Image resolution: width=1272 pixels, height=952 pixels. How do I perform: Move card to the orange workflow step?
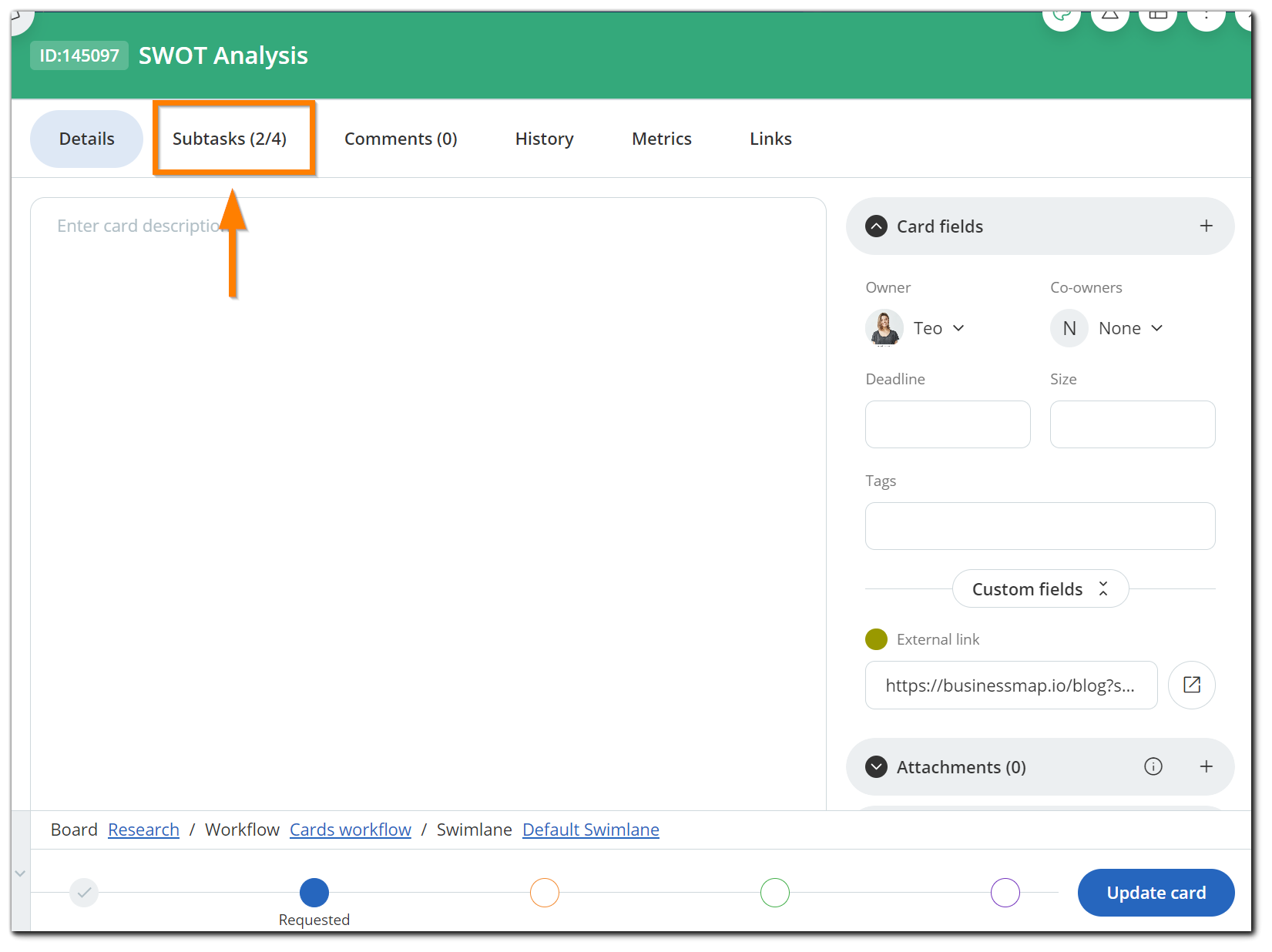[x=545, y=893]
